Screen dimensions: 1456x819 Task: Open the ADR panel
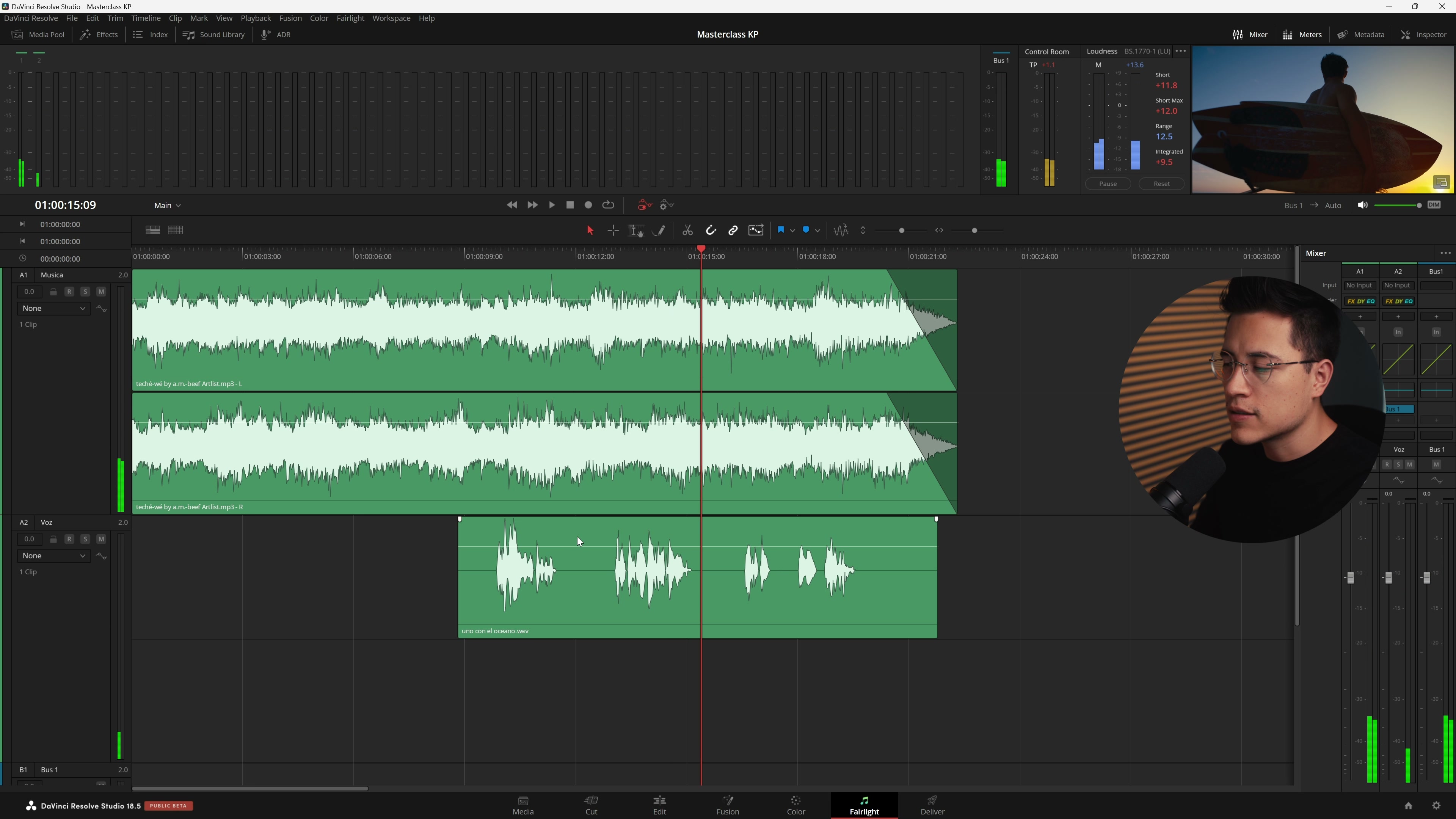(276, 35)
